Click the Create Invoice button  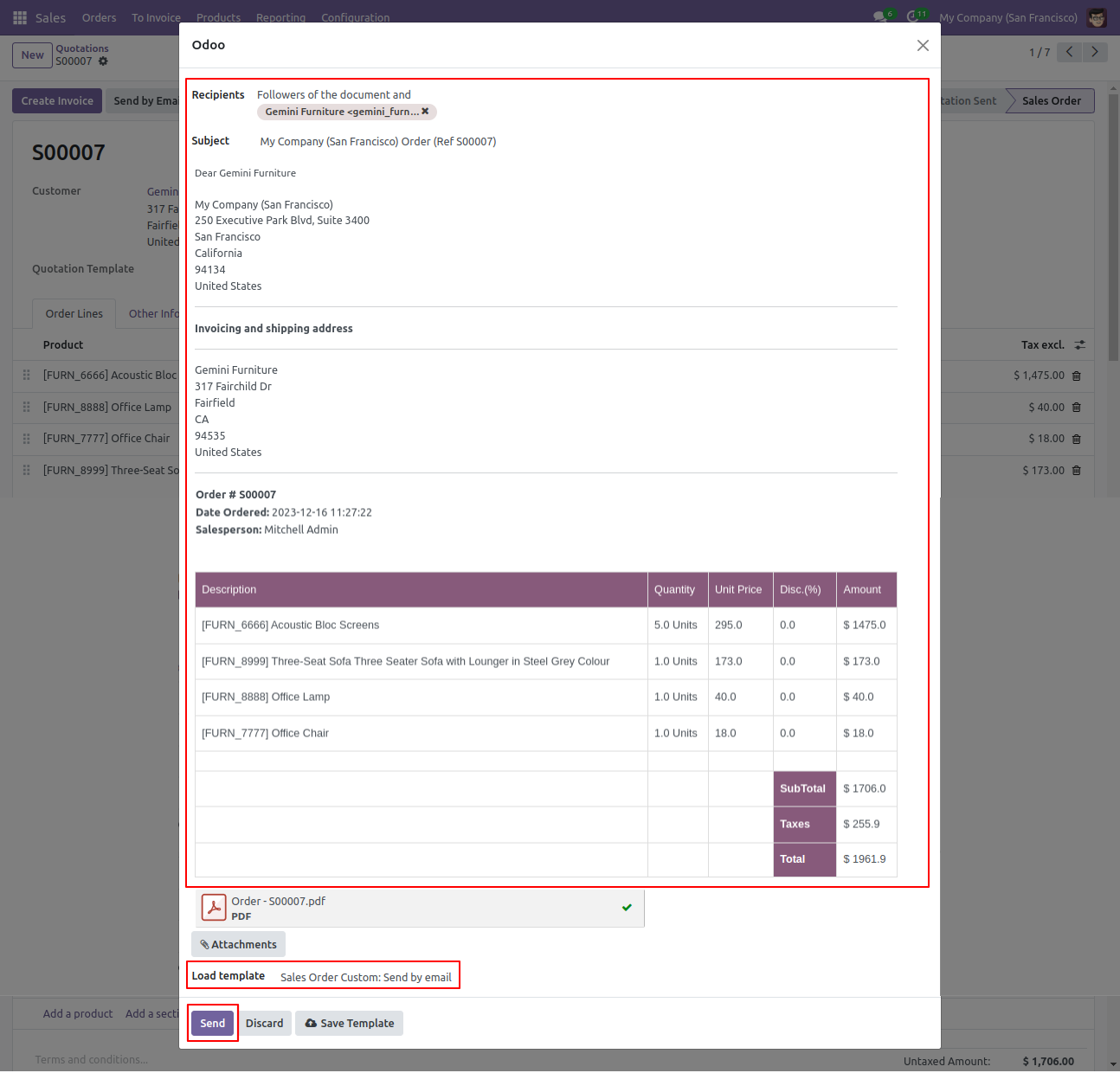tap(57, 100)
